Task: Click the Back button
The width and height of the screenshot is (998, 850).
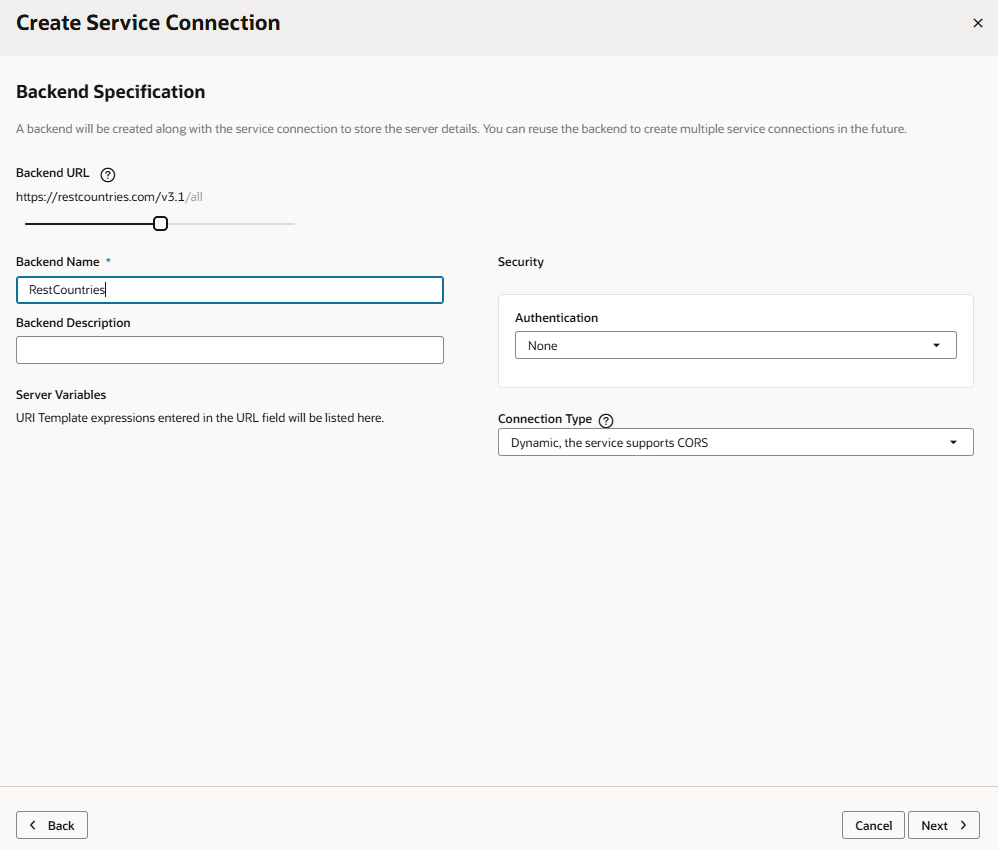Action: (x=51, y=825)
